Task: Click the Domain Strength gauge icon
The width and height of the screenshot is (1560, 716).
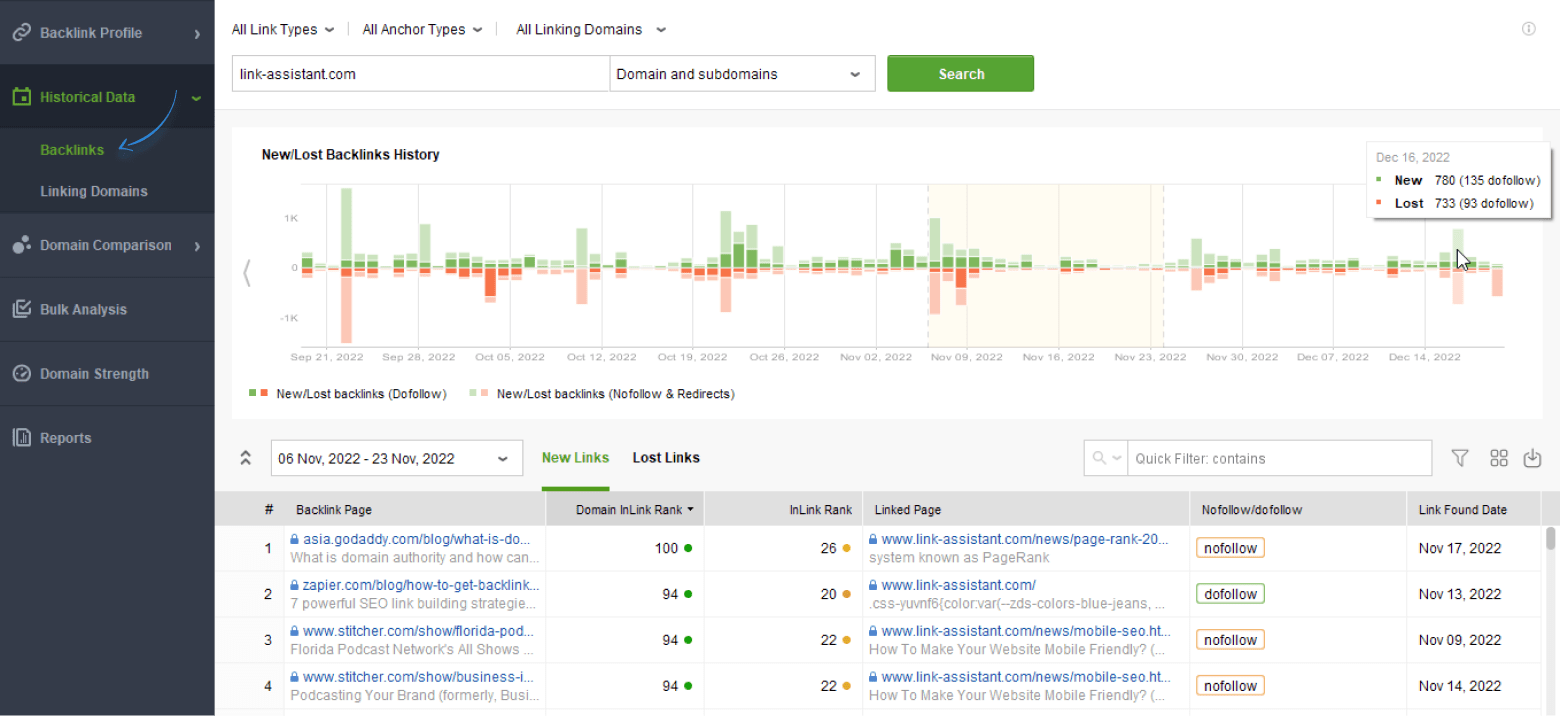Action: click(21, 373)
